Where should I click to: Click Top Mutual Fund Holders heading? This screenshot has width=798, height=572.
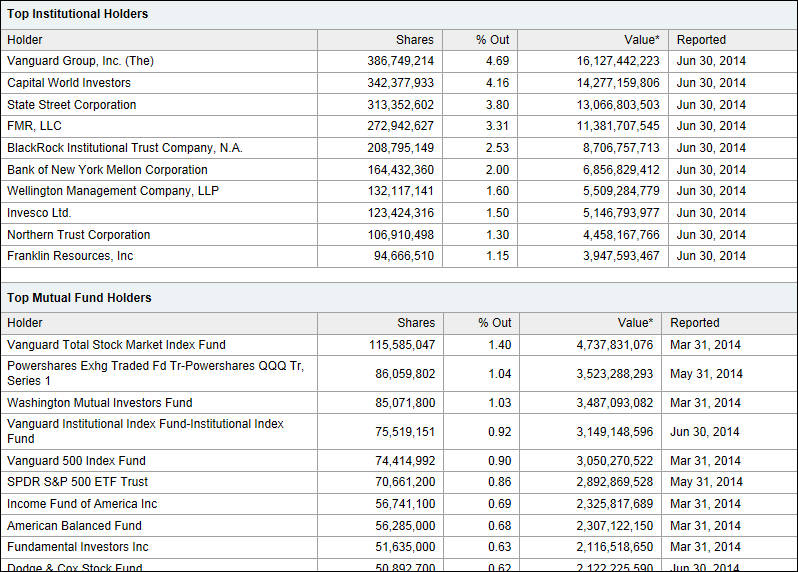pyautogui.click(x=79, y=298)
